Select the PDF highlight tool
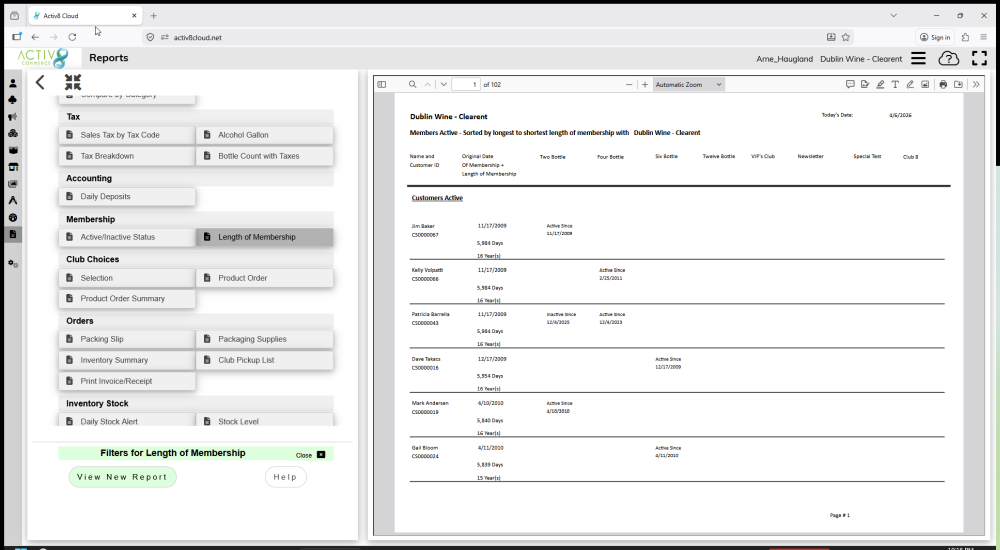 tap(880, 84)
